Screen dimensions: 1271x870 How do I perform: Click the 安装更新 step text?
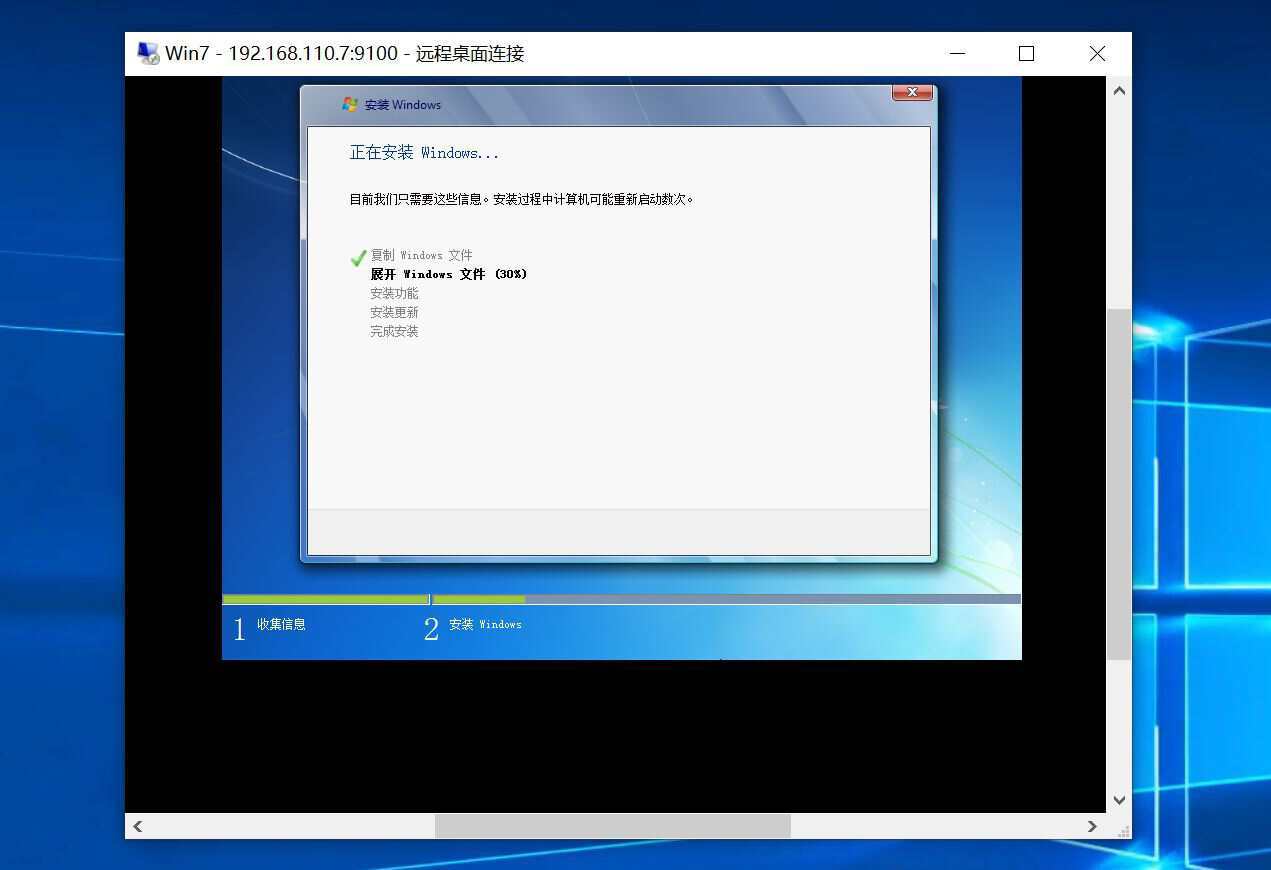coord(394,312)
